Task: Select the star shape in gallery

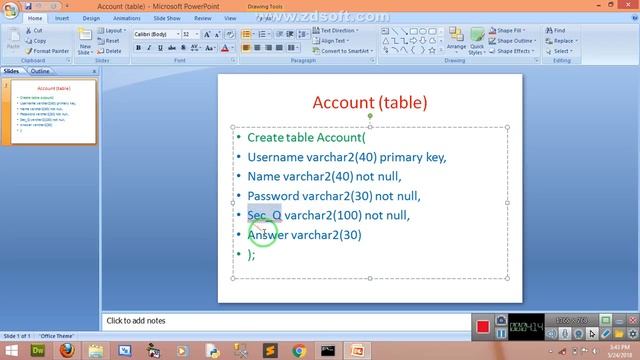Action: click(432, 50)
